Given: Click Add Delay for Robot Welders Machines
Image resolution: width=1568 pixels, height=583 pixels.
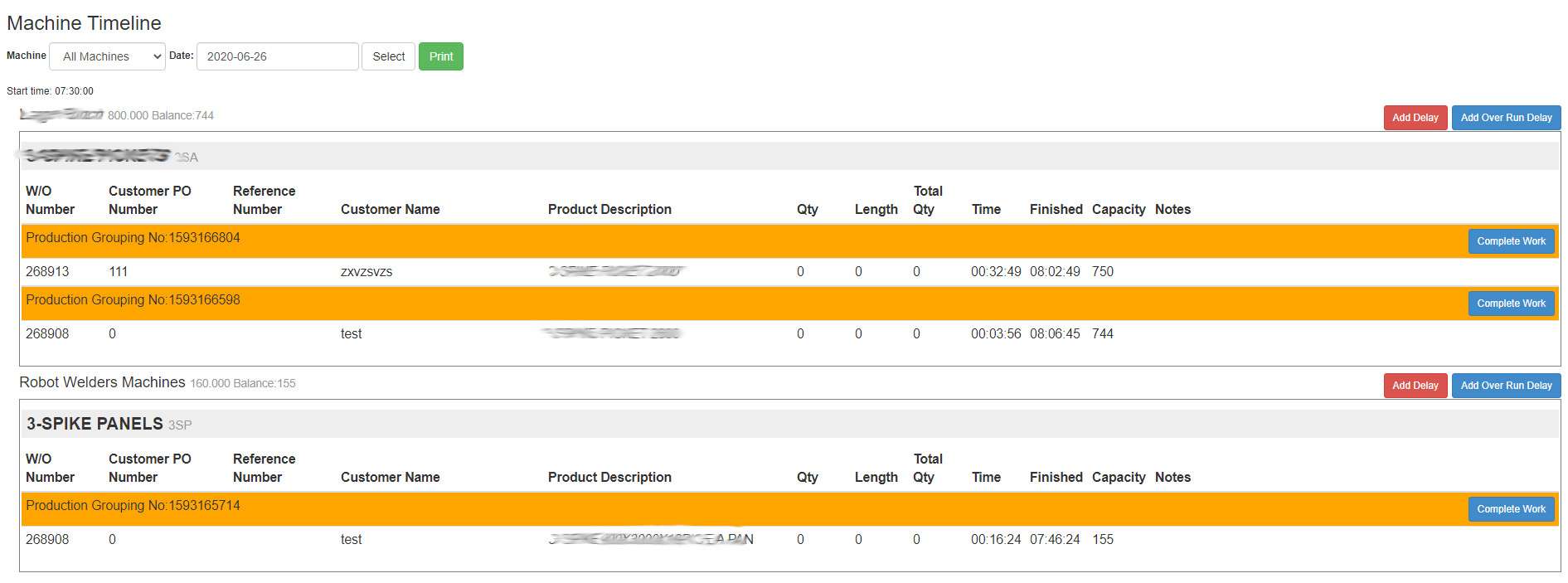Looking at the screenshot, I should coord(1415,386).
